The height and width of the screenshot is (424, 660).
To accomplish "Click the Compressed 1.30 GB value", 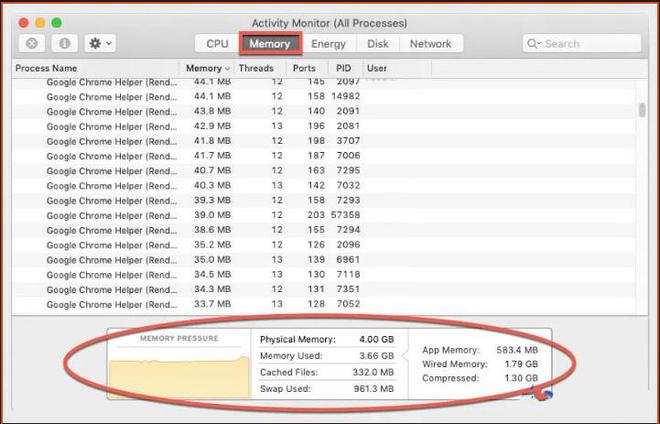I will point(521,378).
